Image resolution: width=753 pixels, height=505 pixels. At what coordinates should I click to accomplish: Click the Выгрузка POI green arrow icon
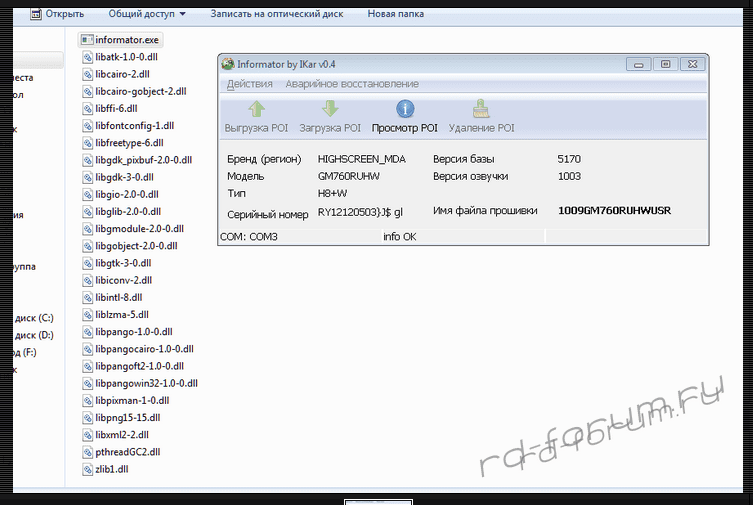coord(256,109)
